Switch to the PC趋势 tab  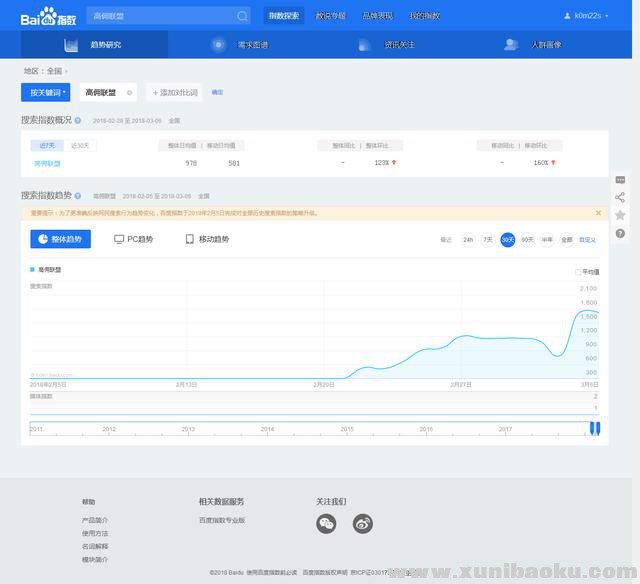coord(134,240)
